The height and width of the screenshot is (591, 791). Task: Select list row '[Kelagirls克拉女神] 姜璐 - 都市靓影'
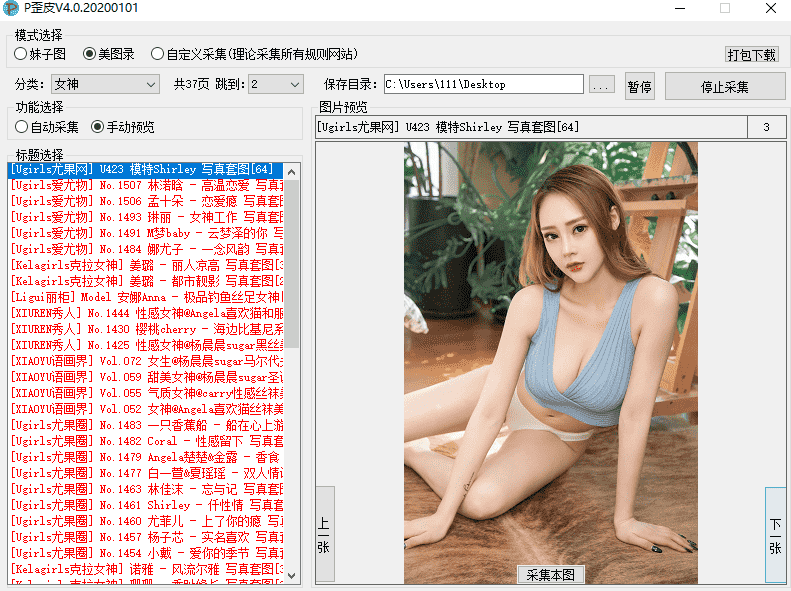tap(146, 281)
